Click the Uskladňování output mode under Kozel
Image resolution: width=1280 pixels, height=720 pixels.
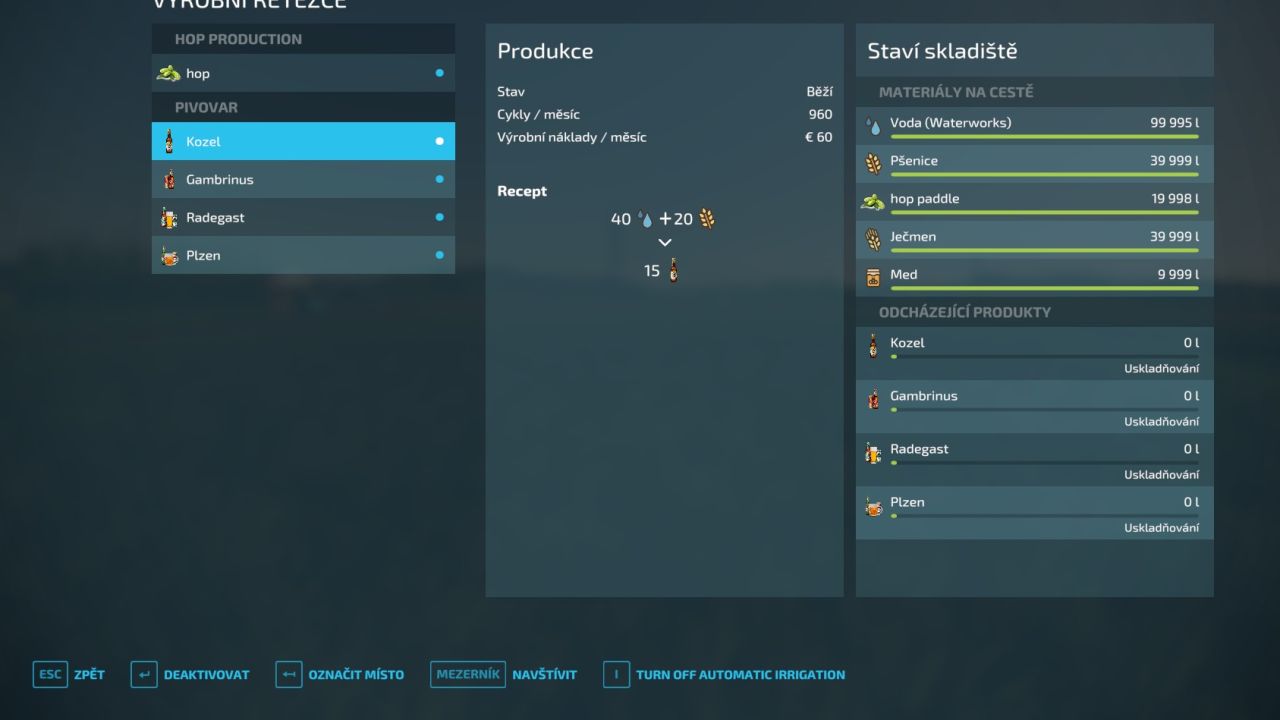[1160, 369]
